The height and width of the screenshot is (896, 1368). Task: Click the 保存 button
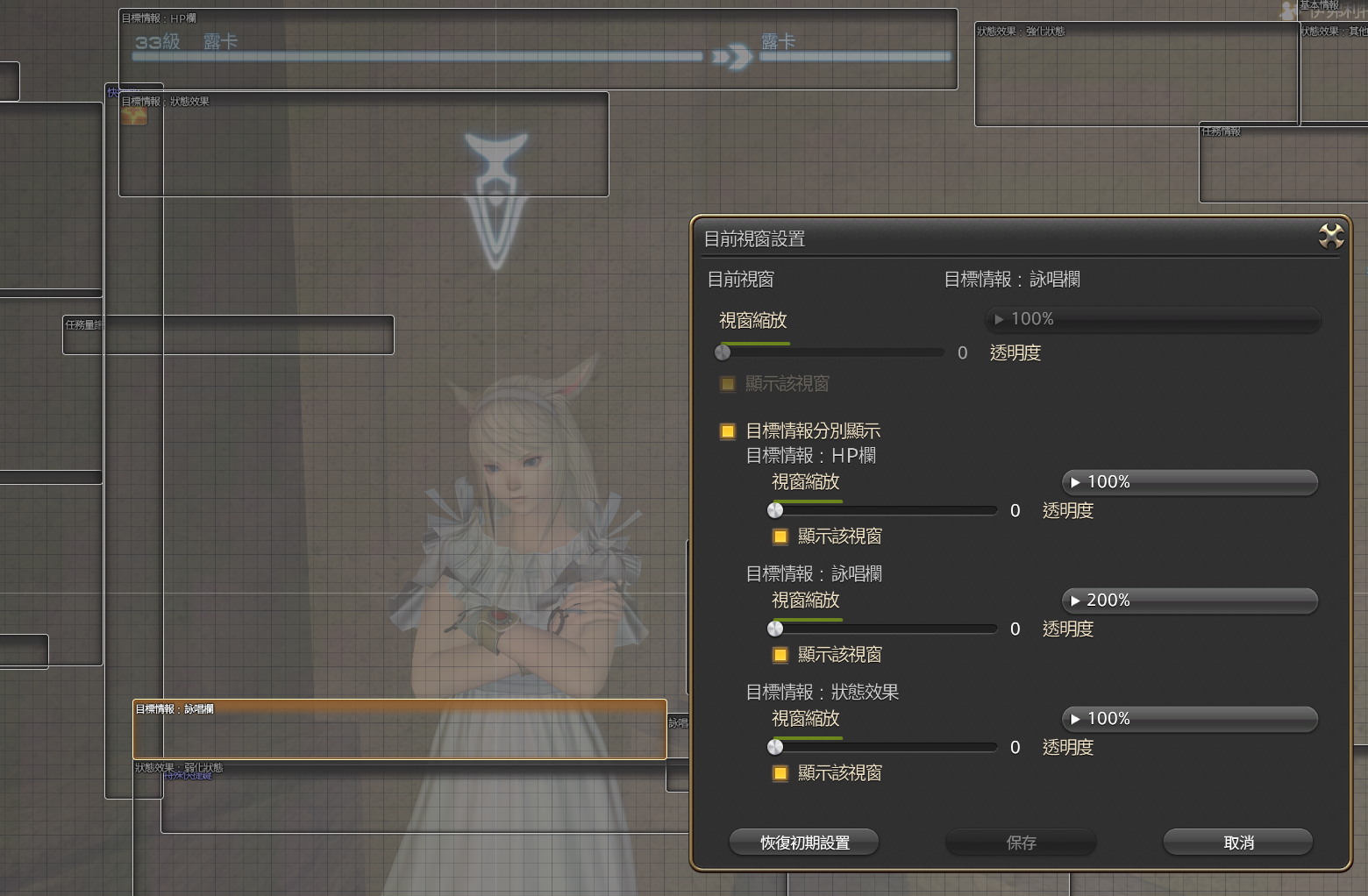[x=1021, y=843]
